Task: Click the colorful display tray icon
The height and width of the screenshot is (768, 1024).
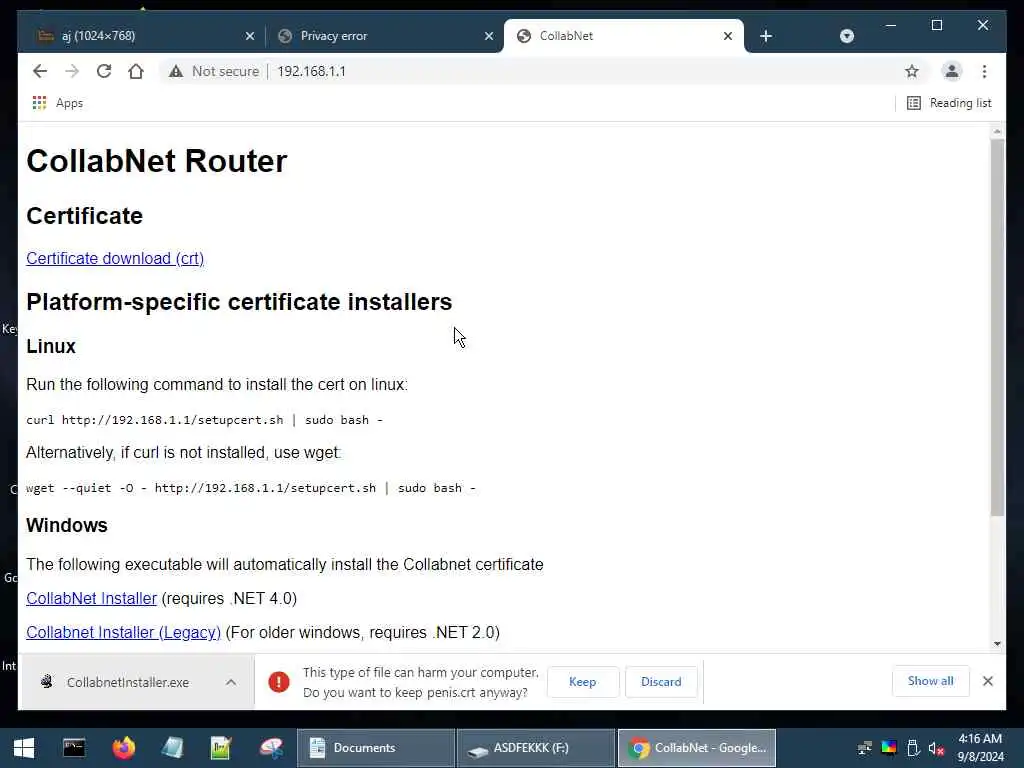Action: (889, 748)
